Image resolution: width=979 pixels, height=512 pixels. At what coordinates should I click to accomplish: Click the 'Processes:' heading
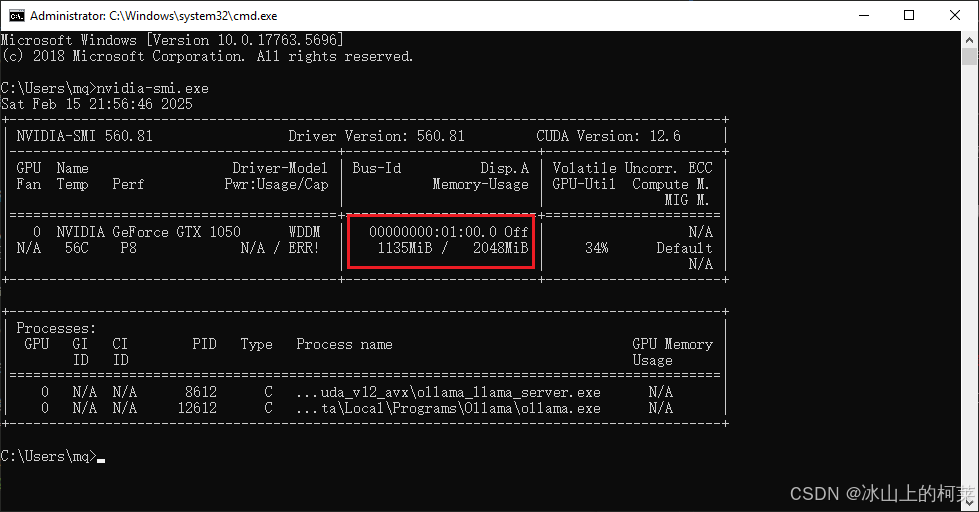click(56, 328)
